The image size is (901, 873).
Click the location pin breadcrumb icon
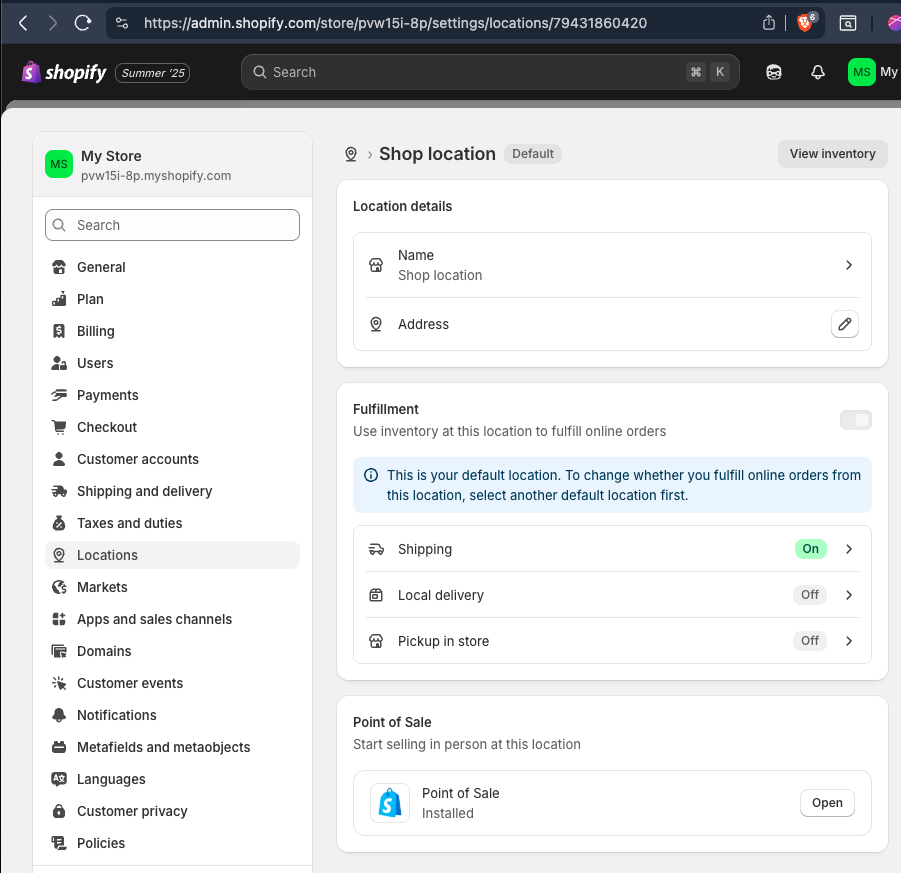(351, 154)
